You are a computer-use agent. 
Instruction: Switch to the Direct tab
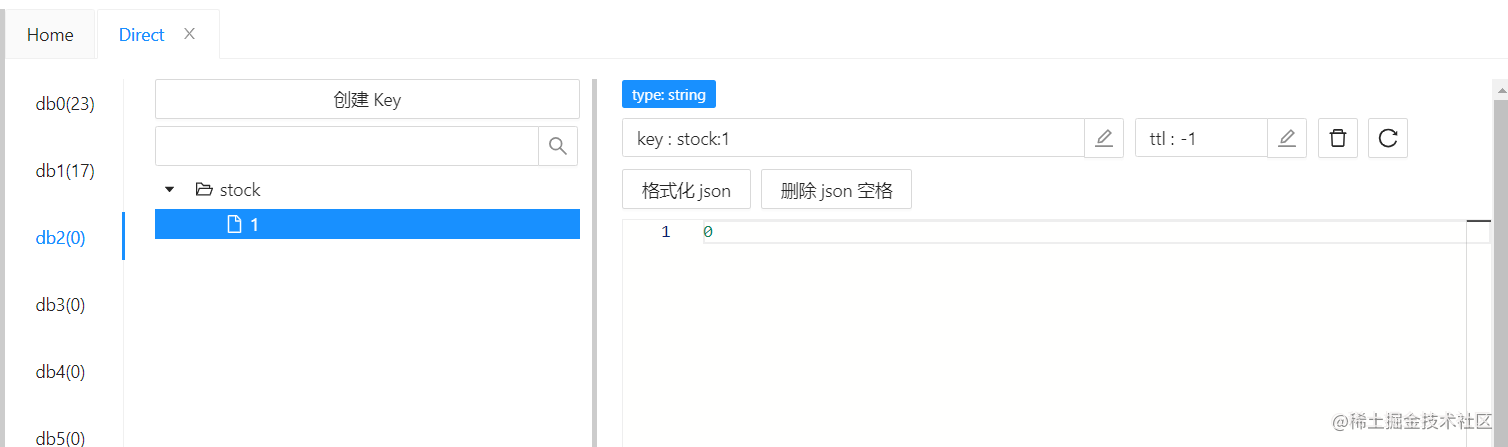coord(141,35)
